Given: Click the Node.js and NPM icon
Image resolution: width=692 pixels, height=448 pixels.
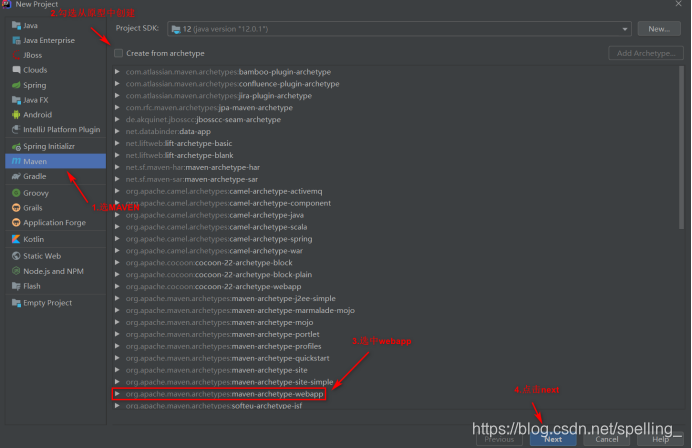Looking at the screenshot, I should (16, 271).
